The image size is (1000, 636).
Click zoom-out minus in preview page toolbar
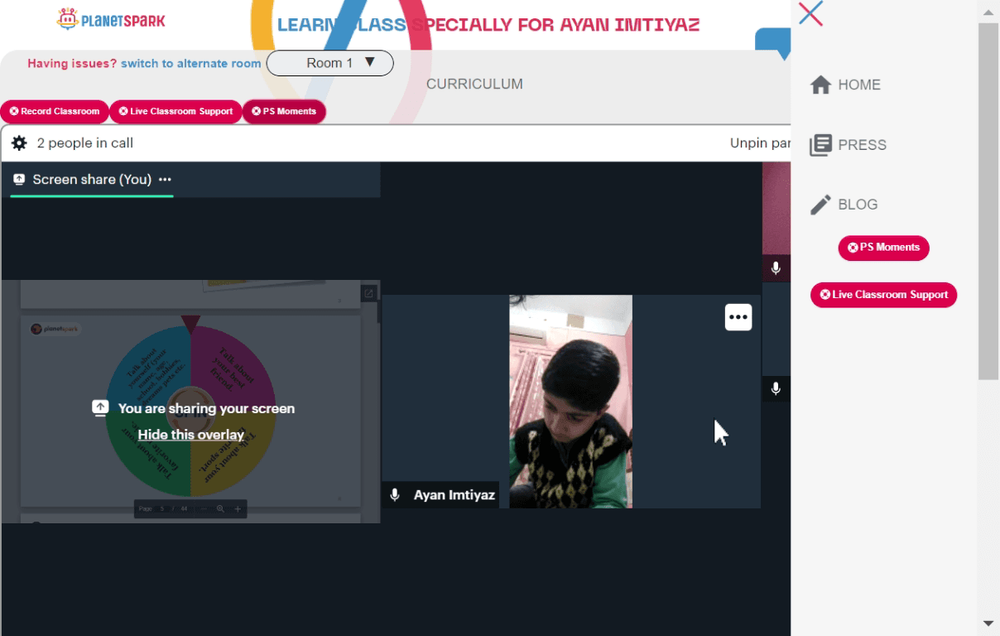click(x=203, y=509)
